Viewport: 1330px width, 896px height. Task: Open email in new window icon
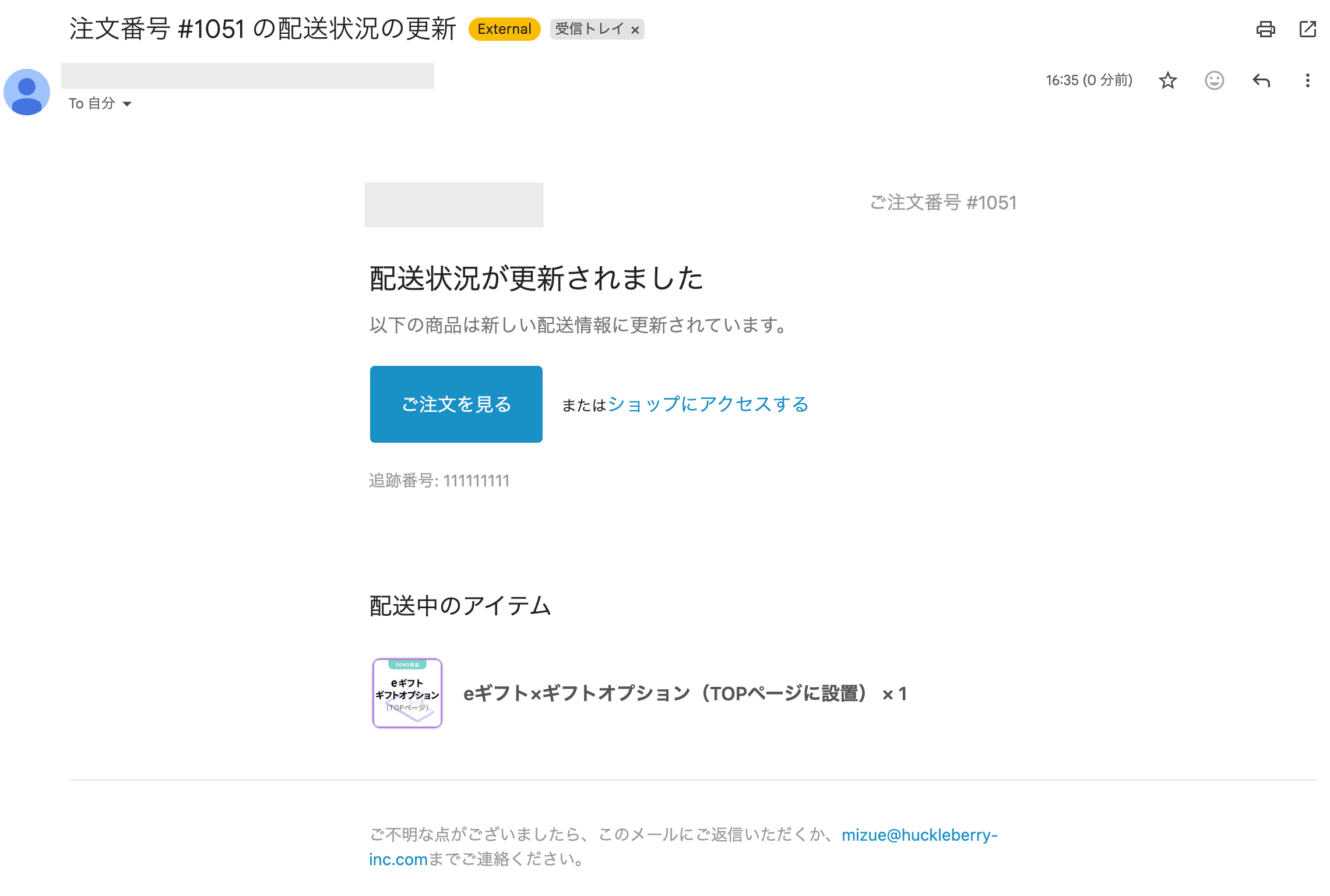(x=1308, y=29)
